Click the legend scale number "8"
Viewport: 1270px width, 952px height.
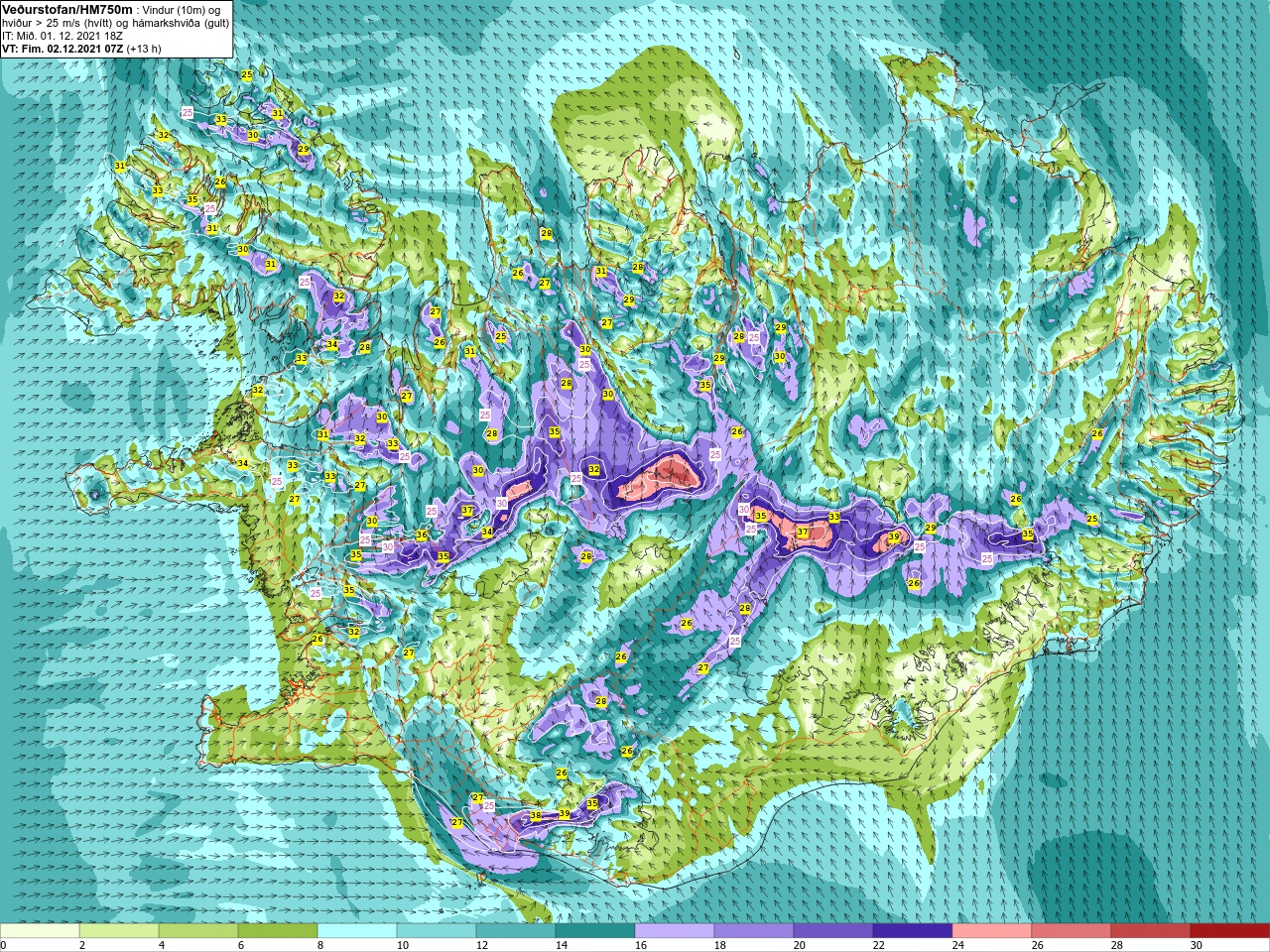tap(320, 945)
